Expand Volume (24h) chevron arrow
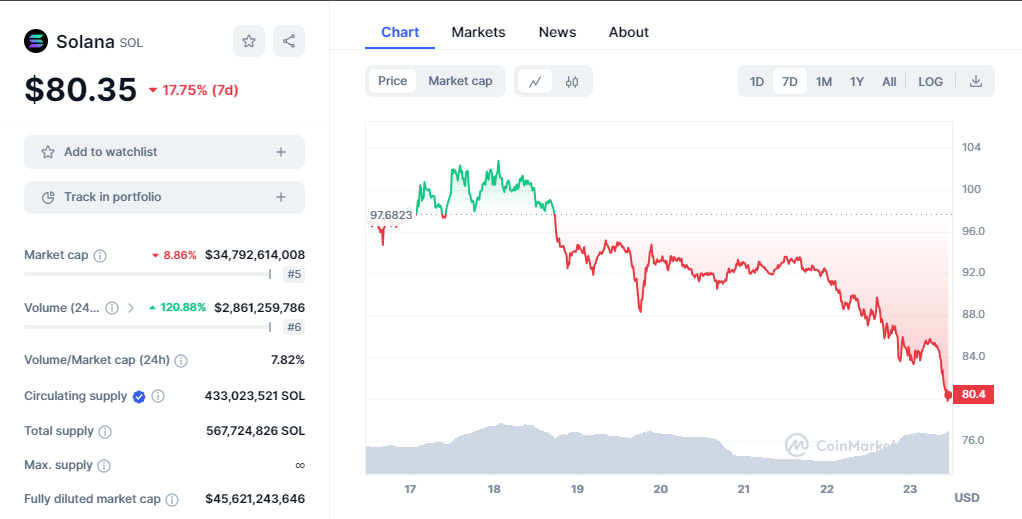 click(131, 308)
